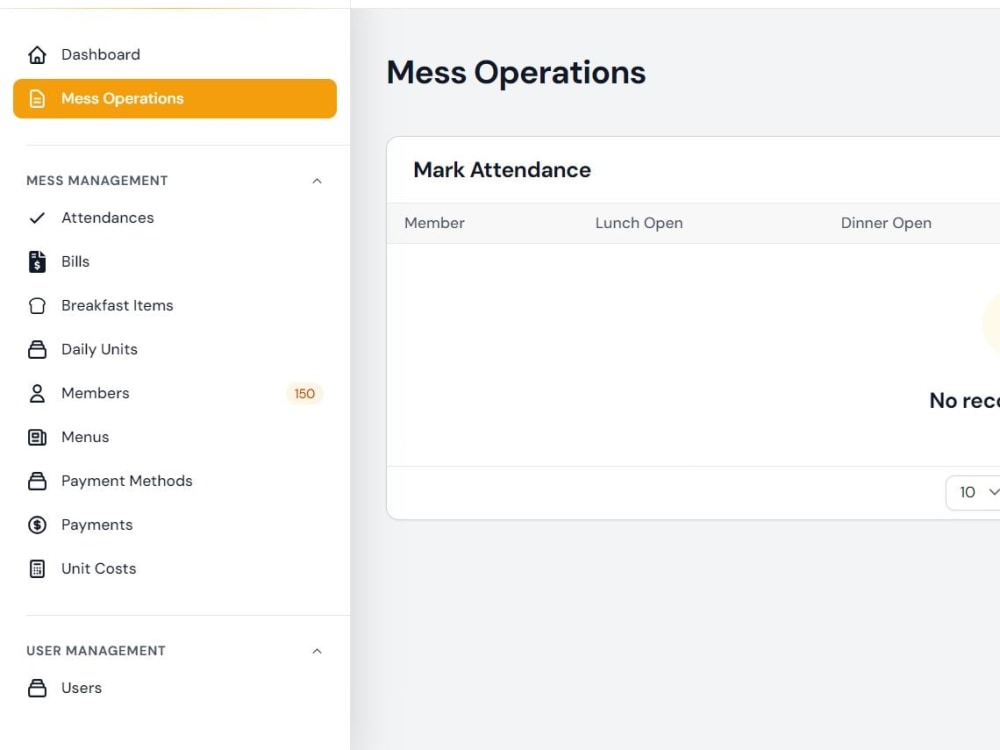
Task: Click the Members person icon
Action: click(x=37, y=393)
